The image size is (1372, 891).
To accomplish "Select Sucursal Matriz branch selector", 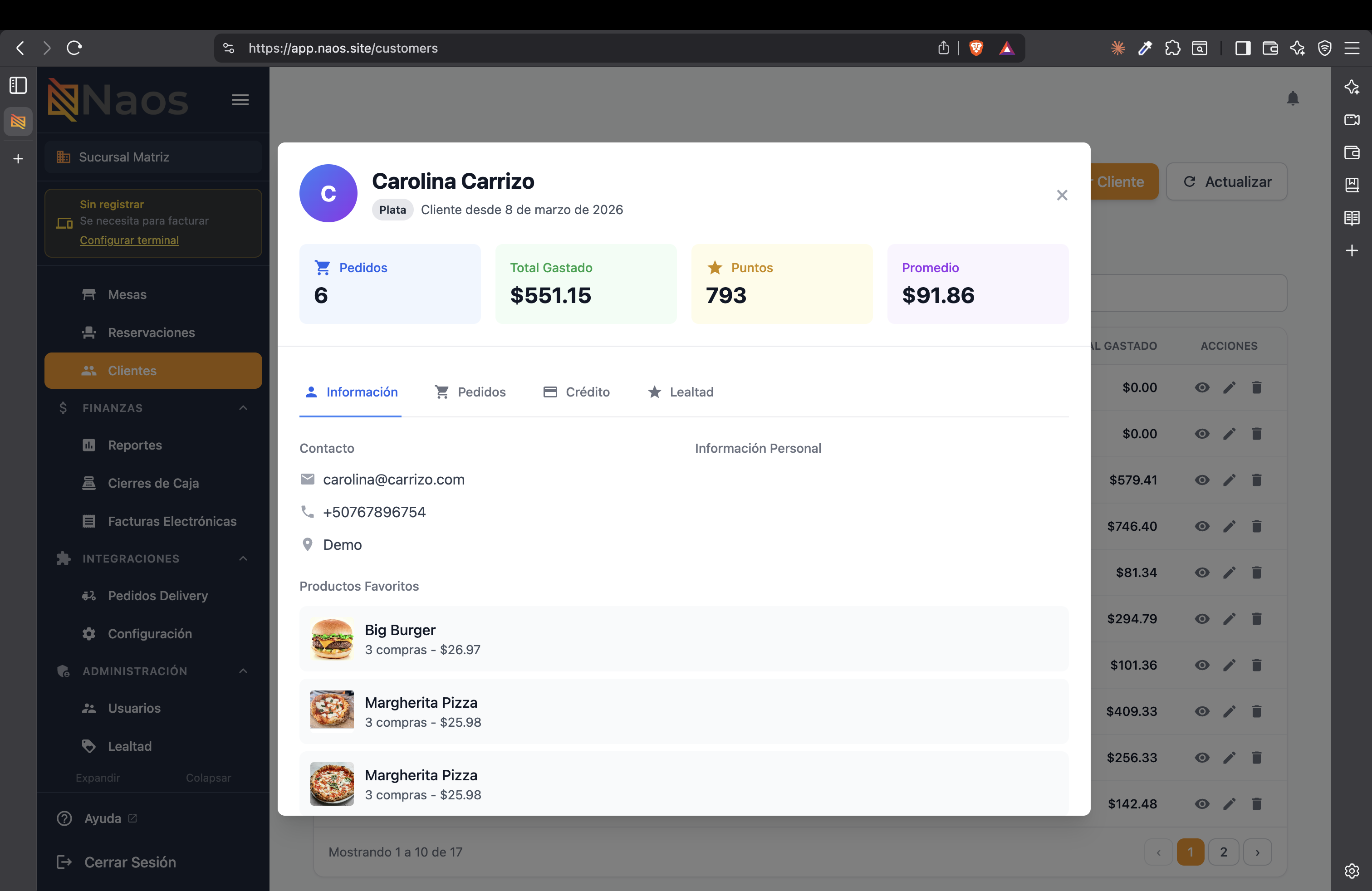I will coord(153,157).
